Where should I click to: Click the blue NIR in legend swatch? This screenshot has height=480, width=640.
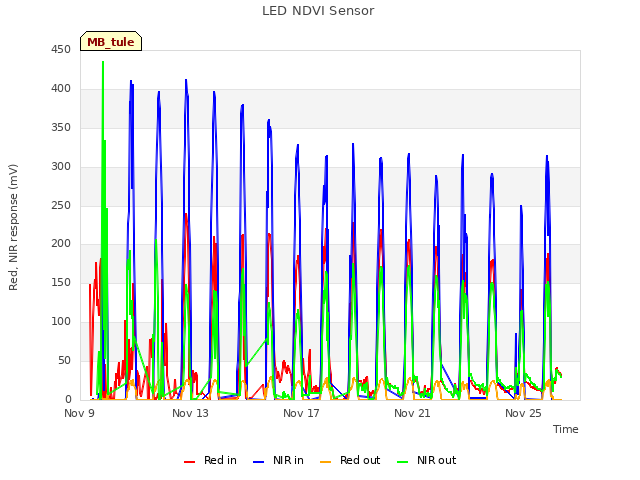(x=258, y=462)
